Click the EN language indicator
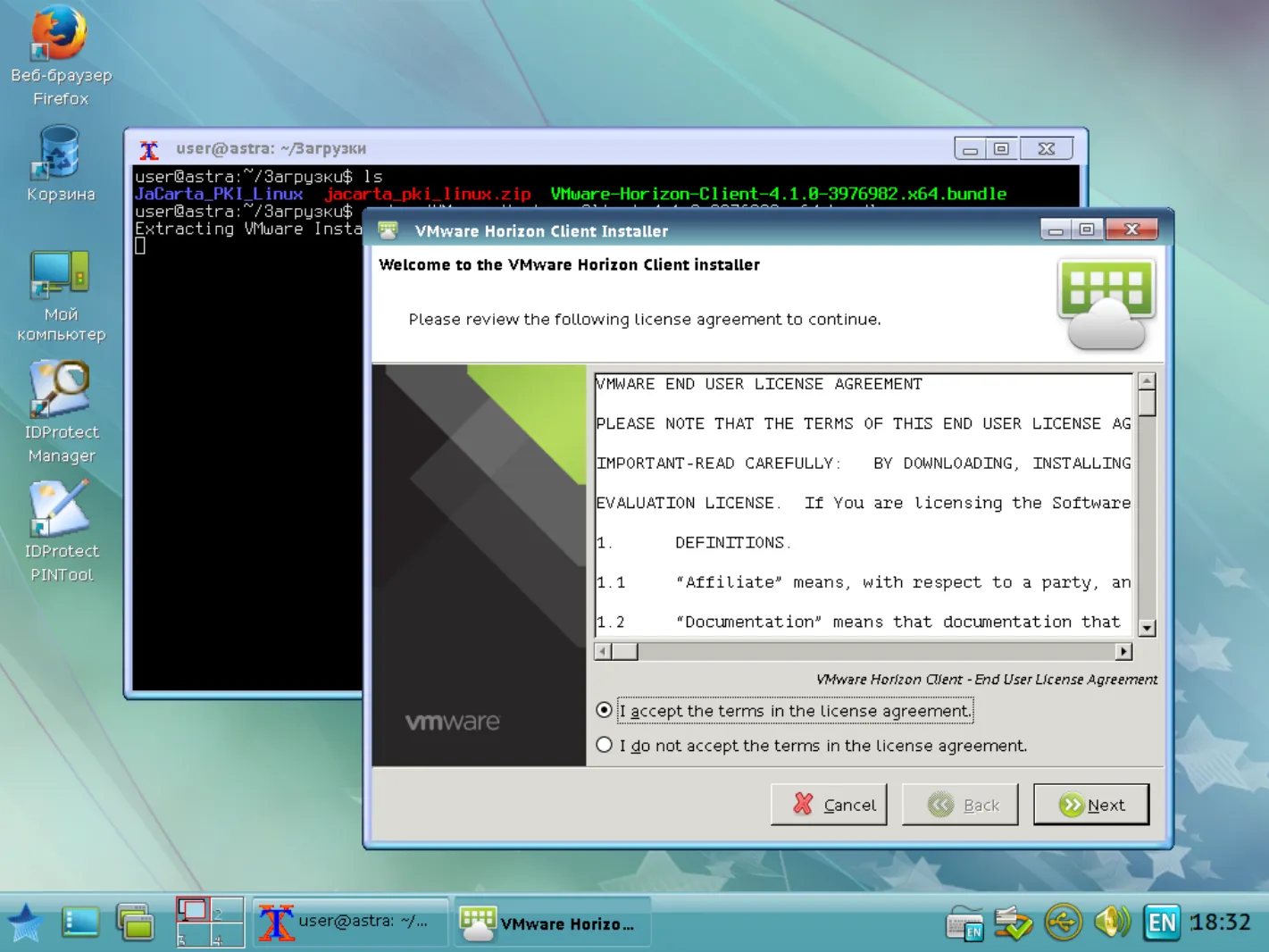Screen dimensions: 1269x952 pos(1162,923)
